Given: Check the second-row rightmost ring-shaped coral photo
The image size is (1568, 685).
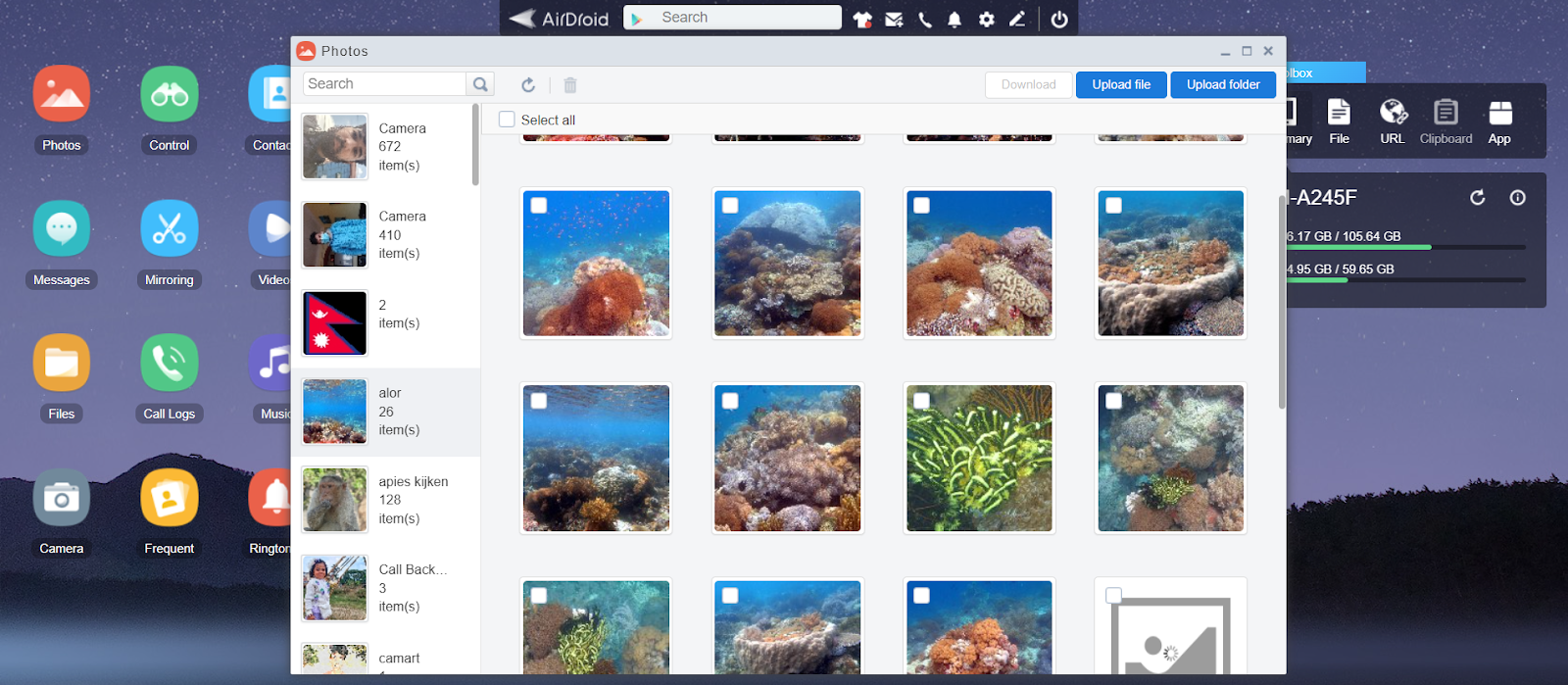Looking at the screenshot, I should (x=1114, y=206).
